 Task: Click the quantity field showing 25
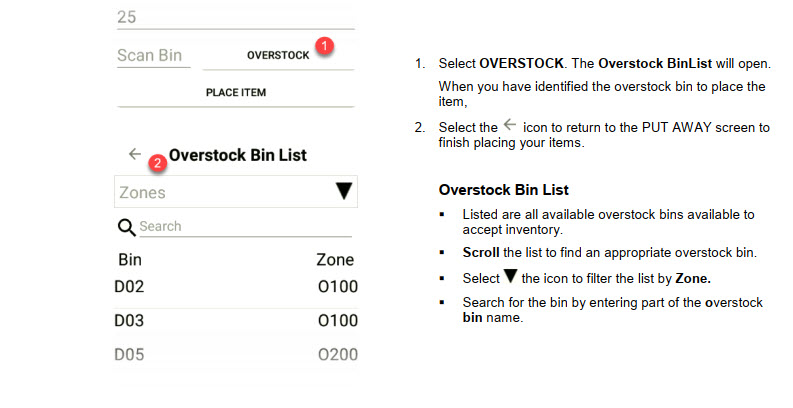point(235,17)
